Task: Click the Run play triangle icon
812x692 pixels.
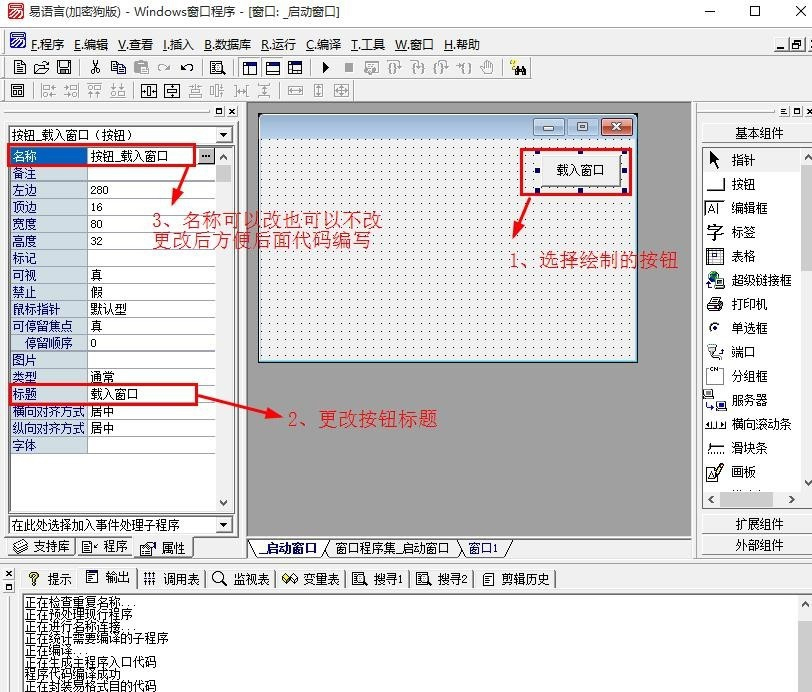Action: click(326, 67)
